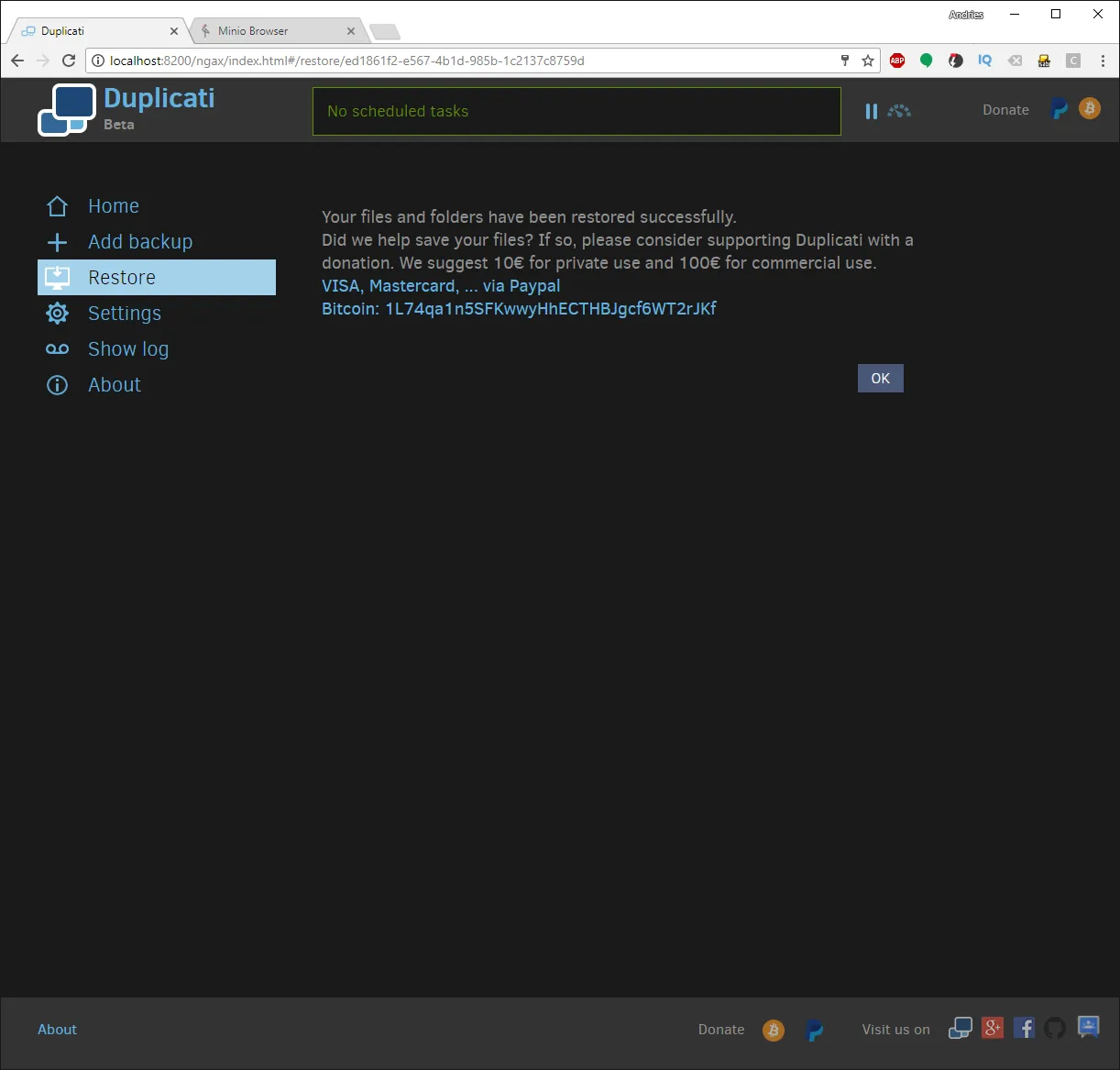
Task: Click the OK button
Action: pyautogui.click(x=881, y=379)
